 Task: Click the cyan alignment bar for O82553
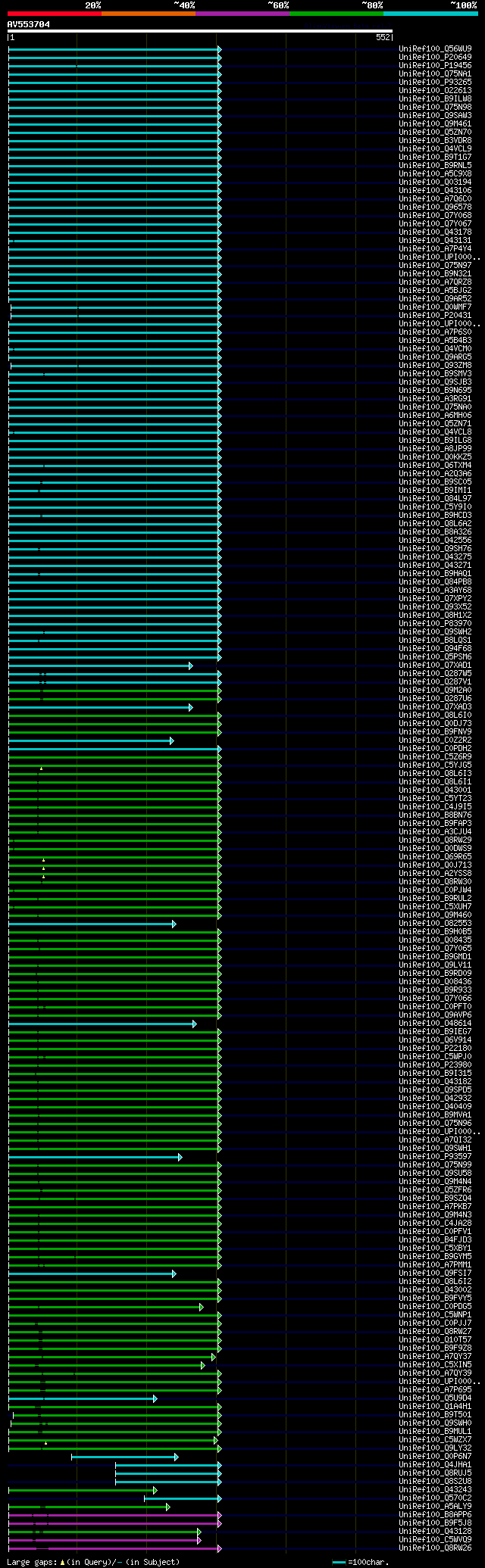pyautogui.click(x=92, y=924)
